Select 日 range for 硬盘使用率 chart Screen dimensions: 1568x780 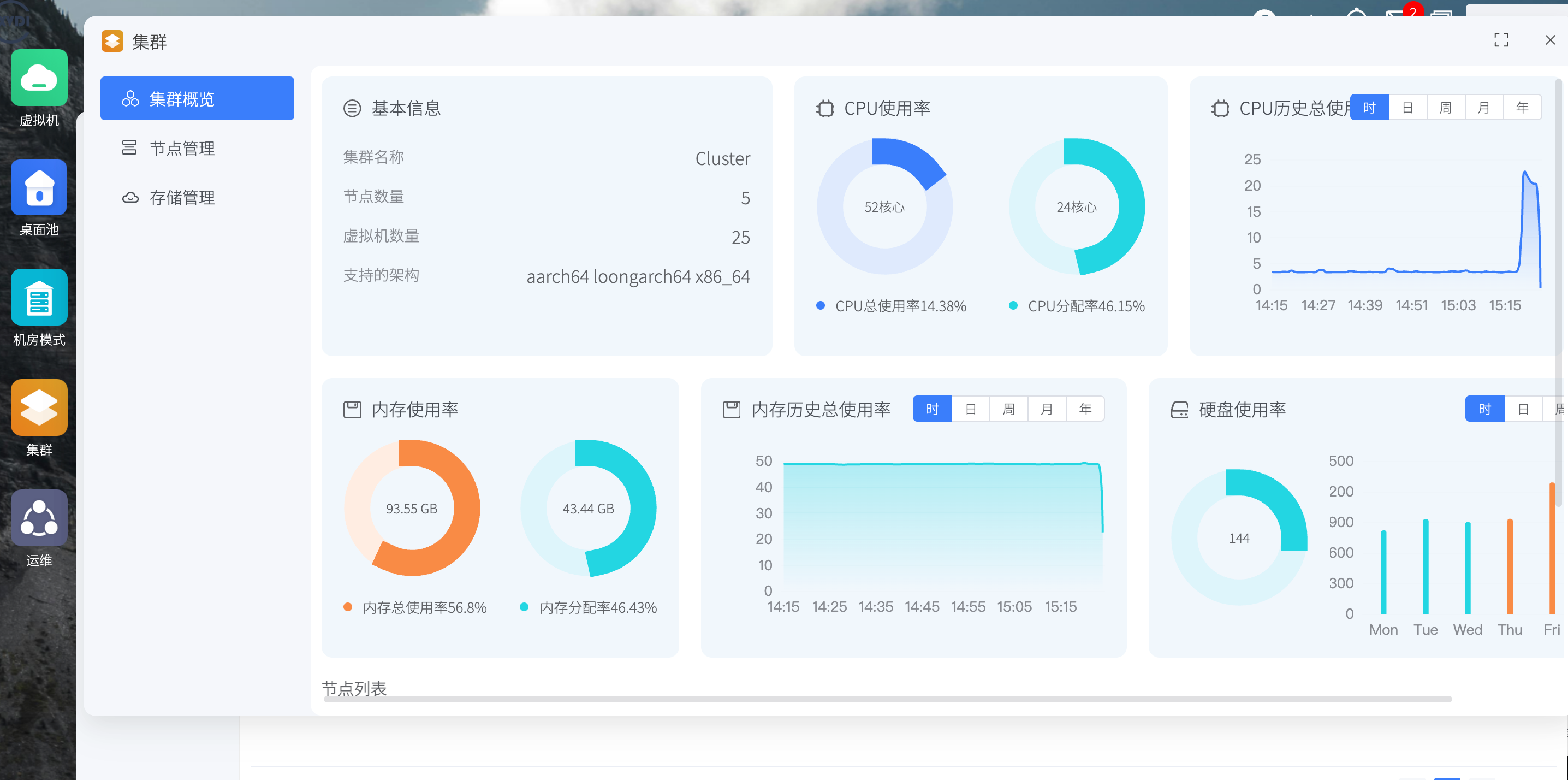pyautogui.click(x=1524, y=409)
